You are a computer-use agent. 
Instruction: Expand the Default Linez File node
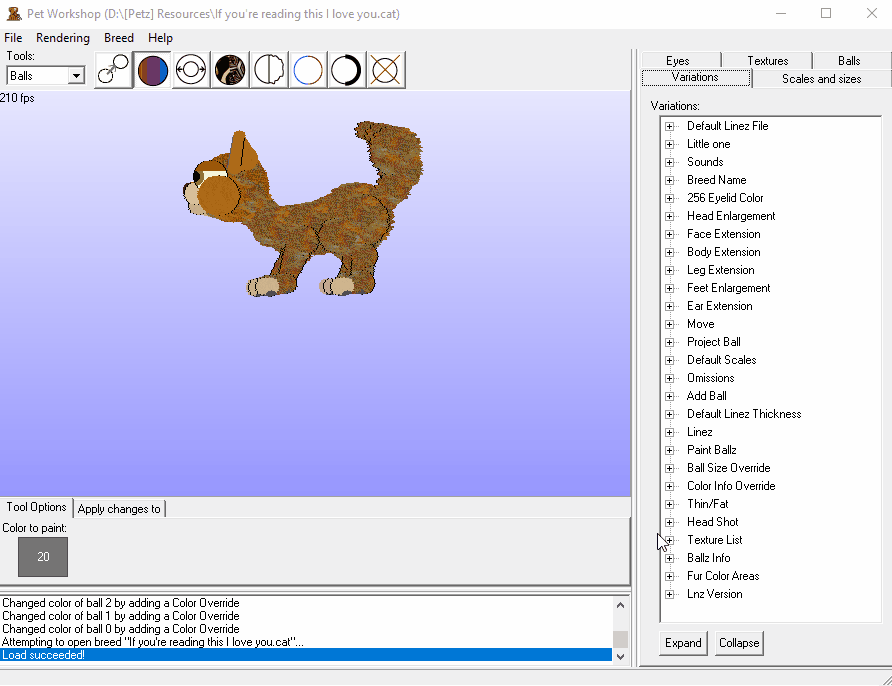[x=670, y=126]
